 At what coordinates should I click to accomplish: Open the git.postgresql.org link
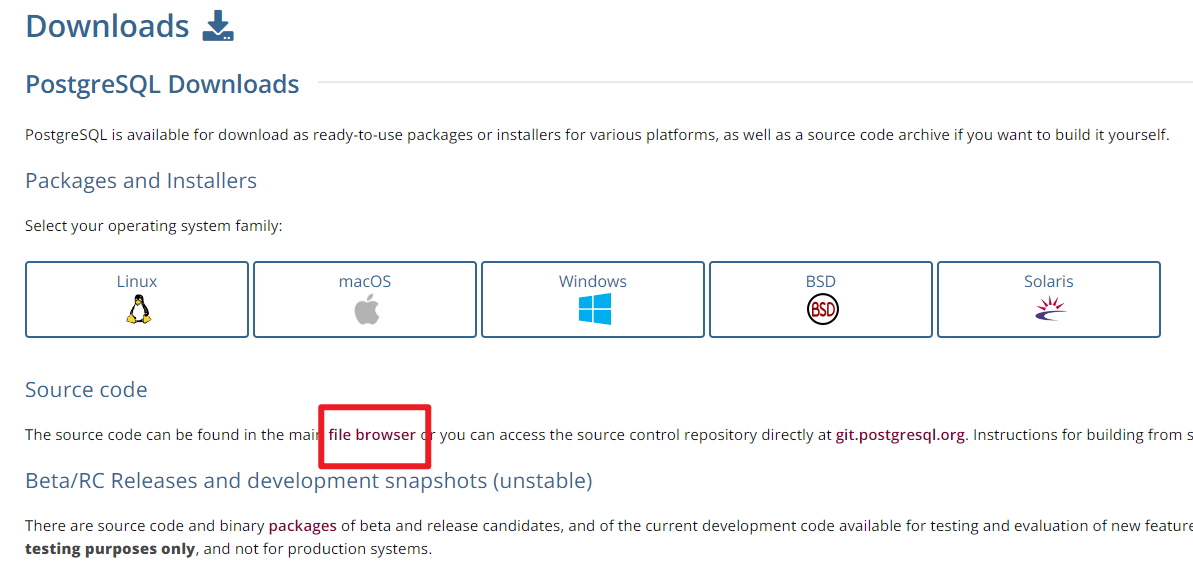901,435
